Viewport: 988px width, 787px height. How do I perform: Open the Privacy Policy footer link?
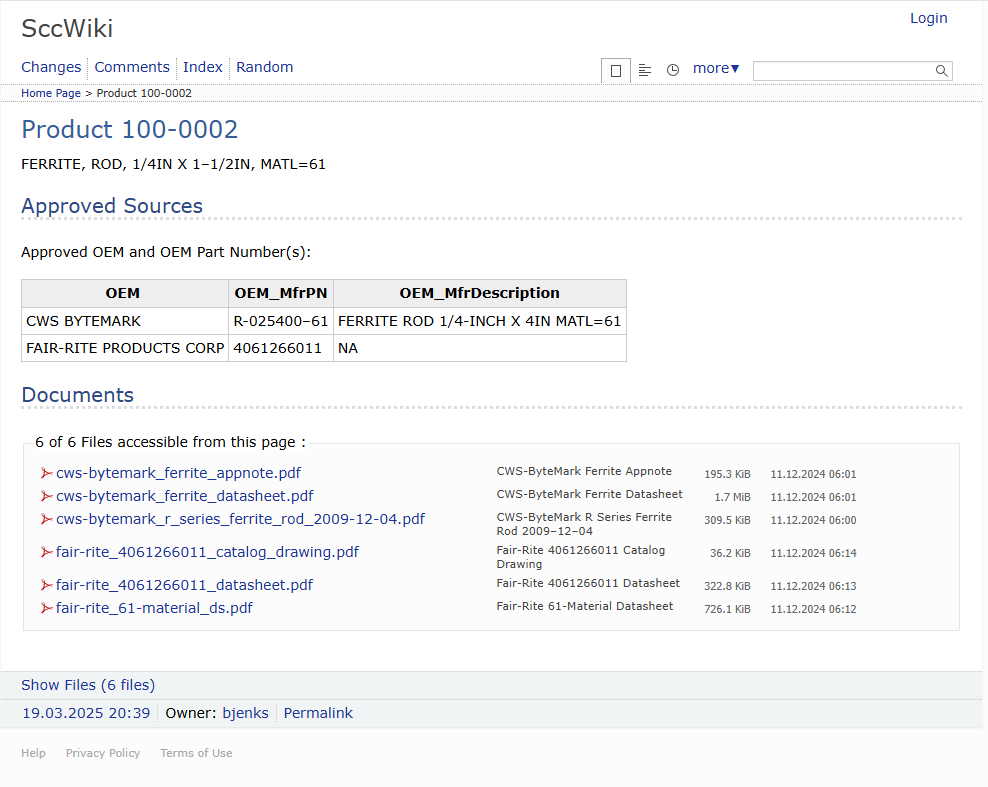[x=103, y=754]
